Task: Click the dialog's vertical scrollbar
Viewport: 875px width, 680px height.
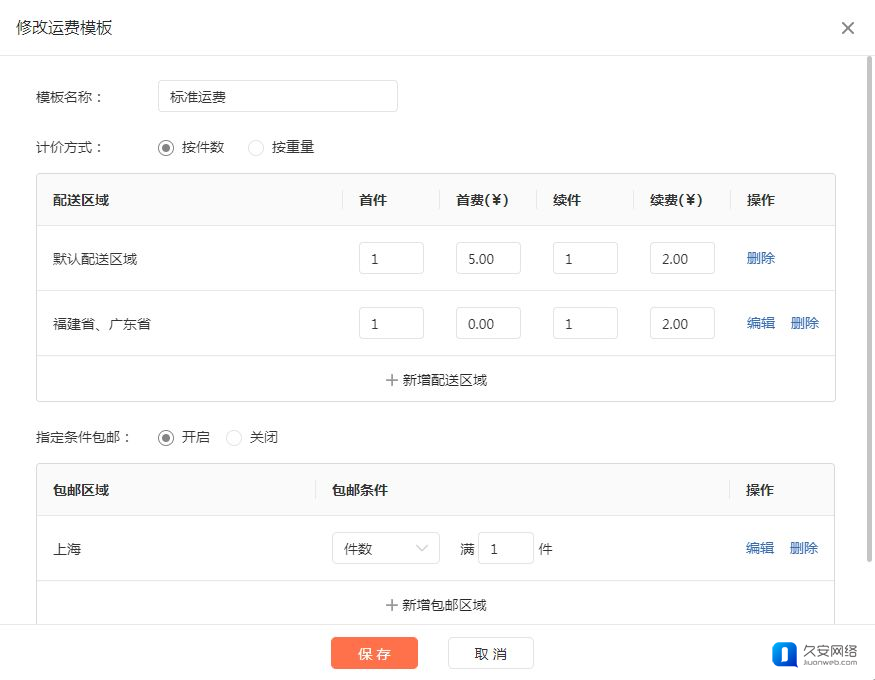Action: [x=869, y=300]
